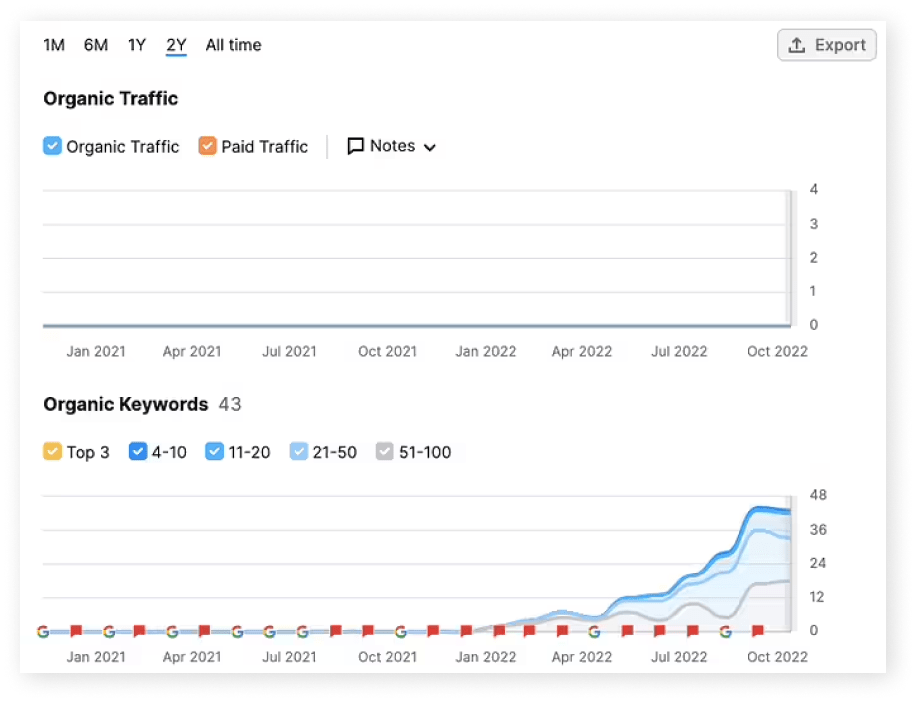The image size is (916, 702).
Task: Click the 48 value on keywords y-axis
Action: pyautogui.click(x=818, y=495)
